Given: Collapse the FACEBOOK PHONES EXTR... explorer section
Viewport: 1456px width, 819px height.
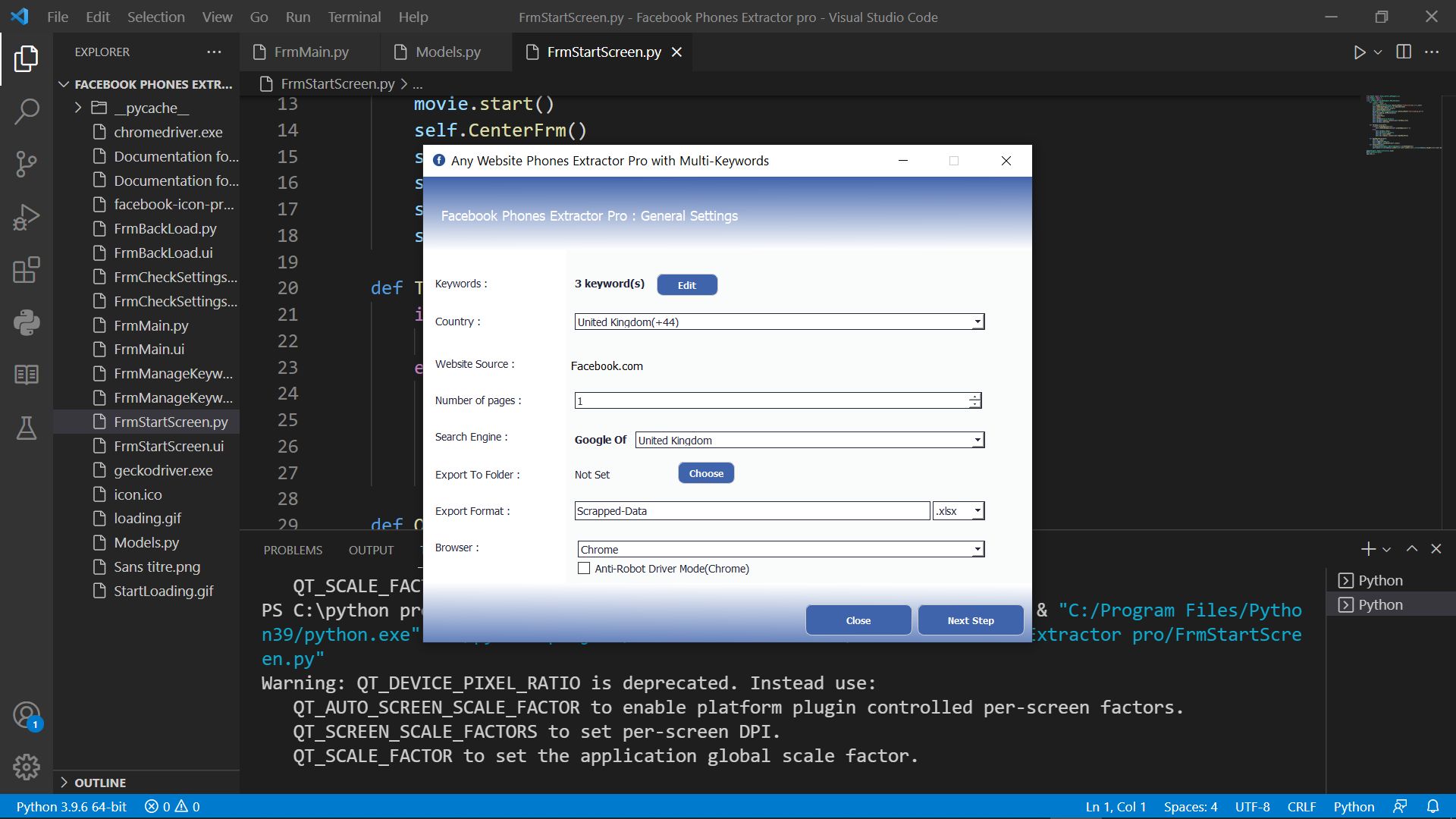Looking at the screenshot, I should click(64, 84).
